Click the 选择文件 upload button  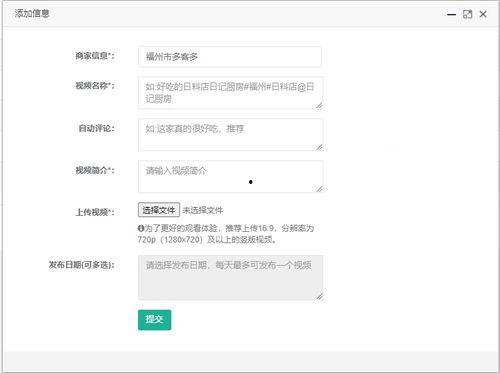pos(159,210)
